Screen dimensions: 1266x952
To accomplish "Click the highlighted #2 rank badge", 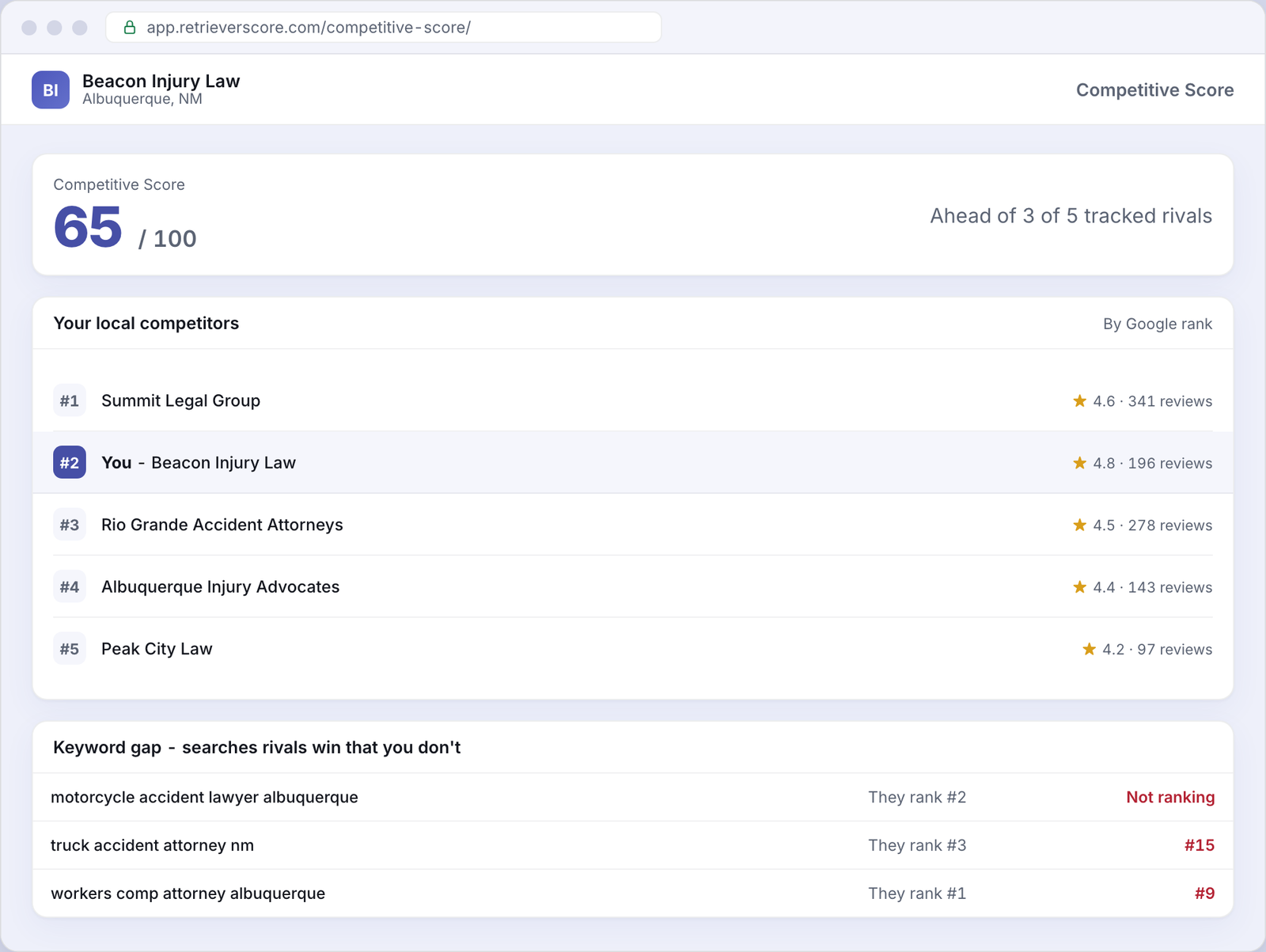I will (x=70, y=462).
